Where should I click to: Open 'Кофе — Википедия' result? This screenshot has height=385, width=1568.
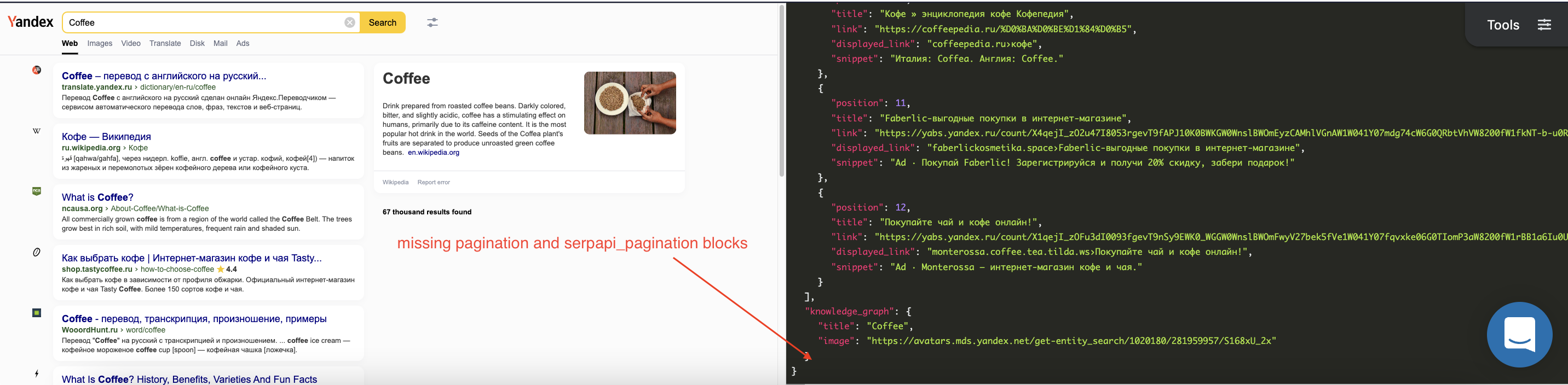coord(107,137)
